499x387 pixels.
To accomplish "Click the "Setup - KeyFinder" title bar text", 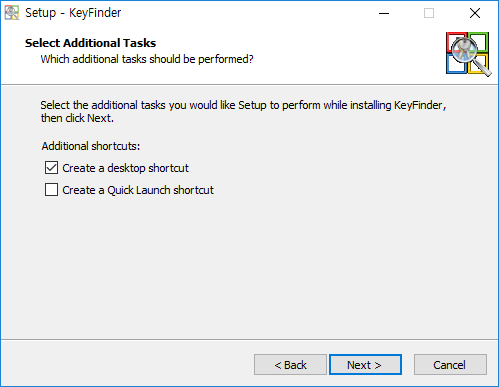I will click(73, 13).
